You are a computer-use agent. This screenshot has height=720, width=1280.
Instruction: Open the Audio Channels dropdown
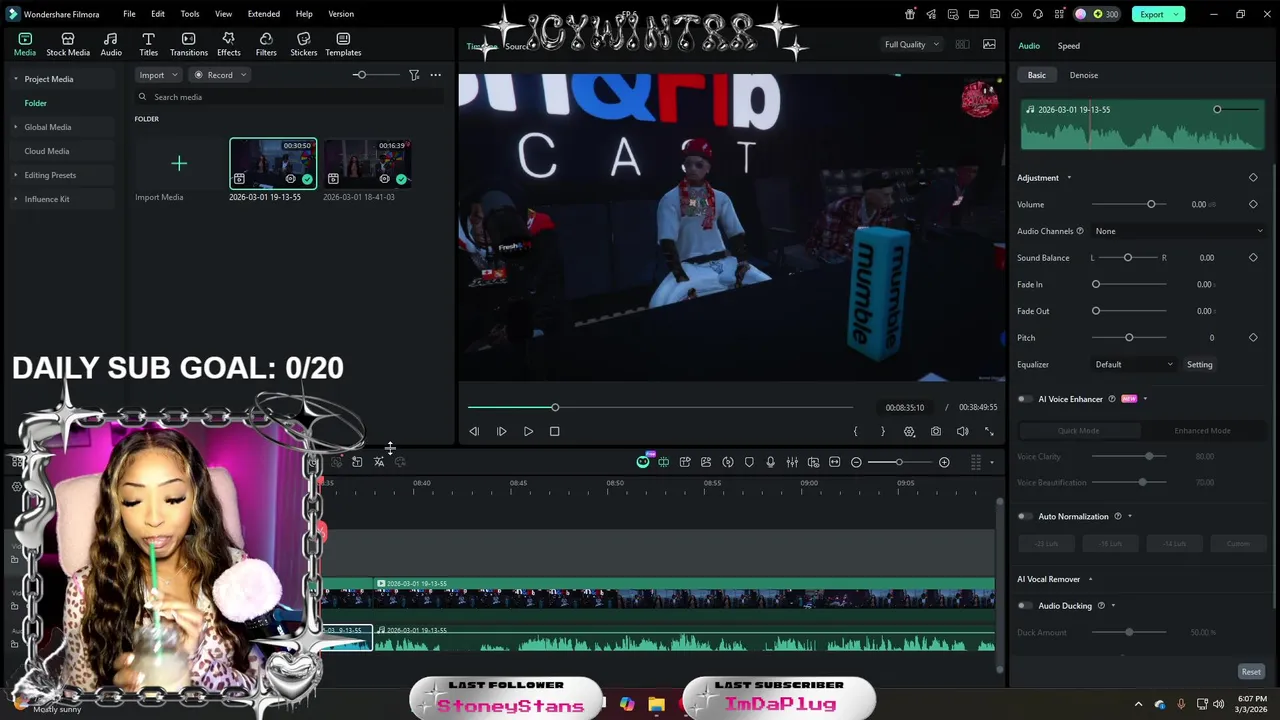point(1177,231)
